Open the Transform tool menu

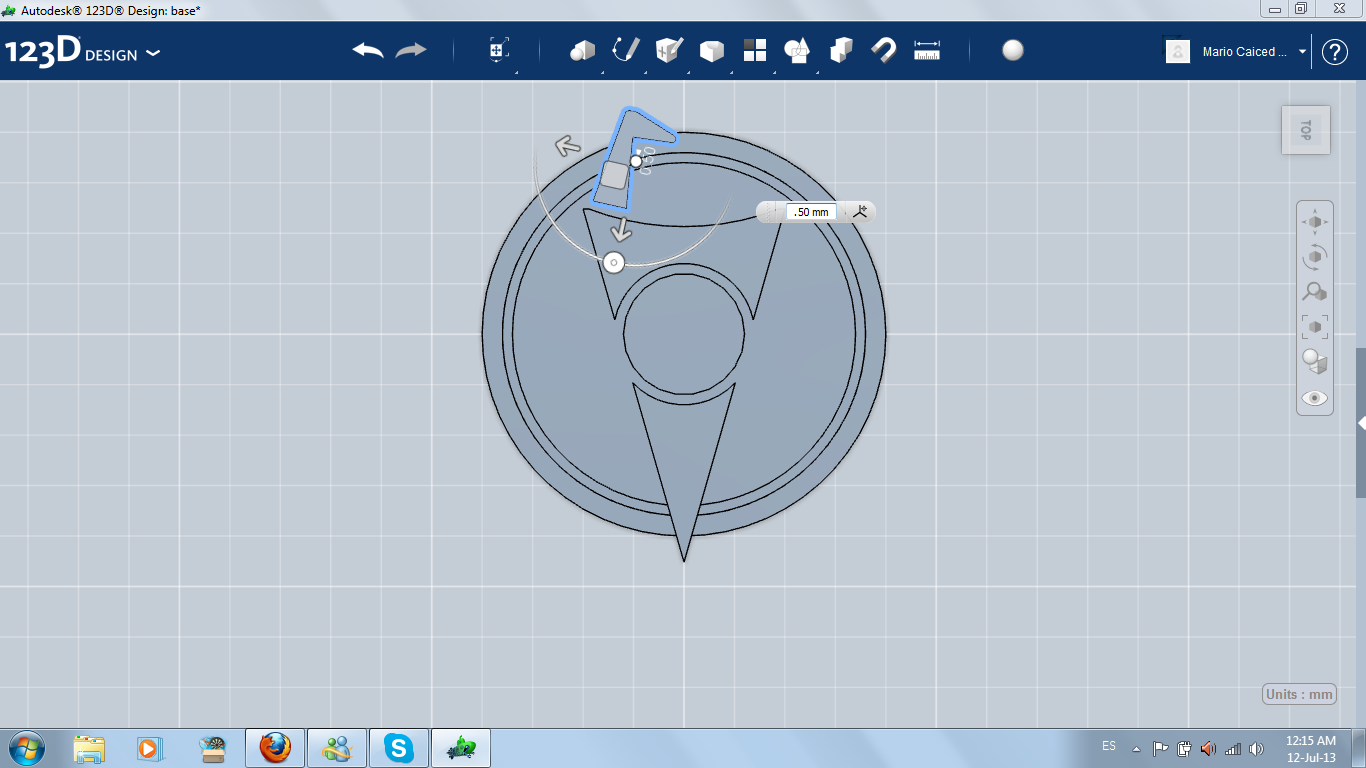tap(499, 50)
